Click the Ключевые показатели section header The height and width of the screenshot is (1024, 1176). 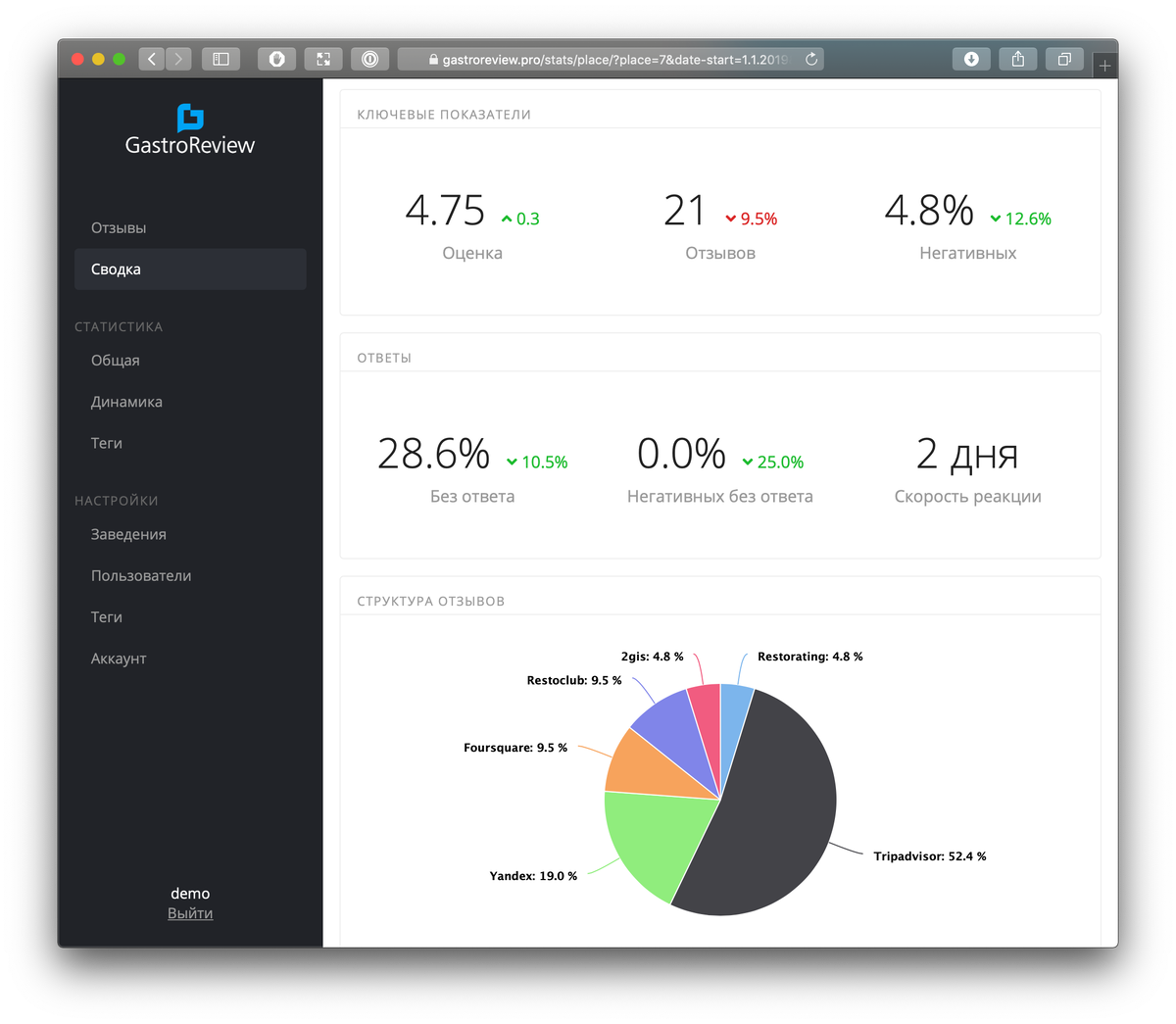tap(444, 115)
